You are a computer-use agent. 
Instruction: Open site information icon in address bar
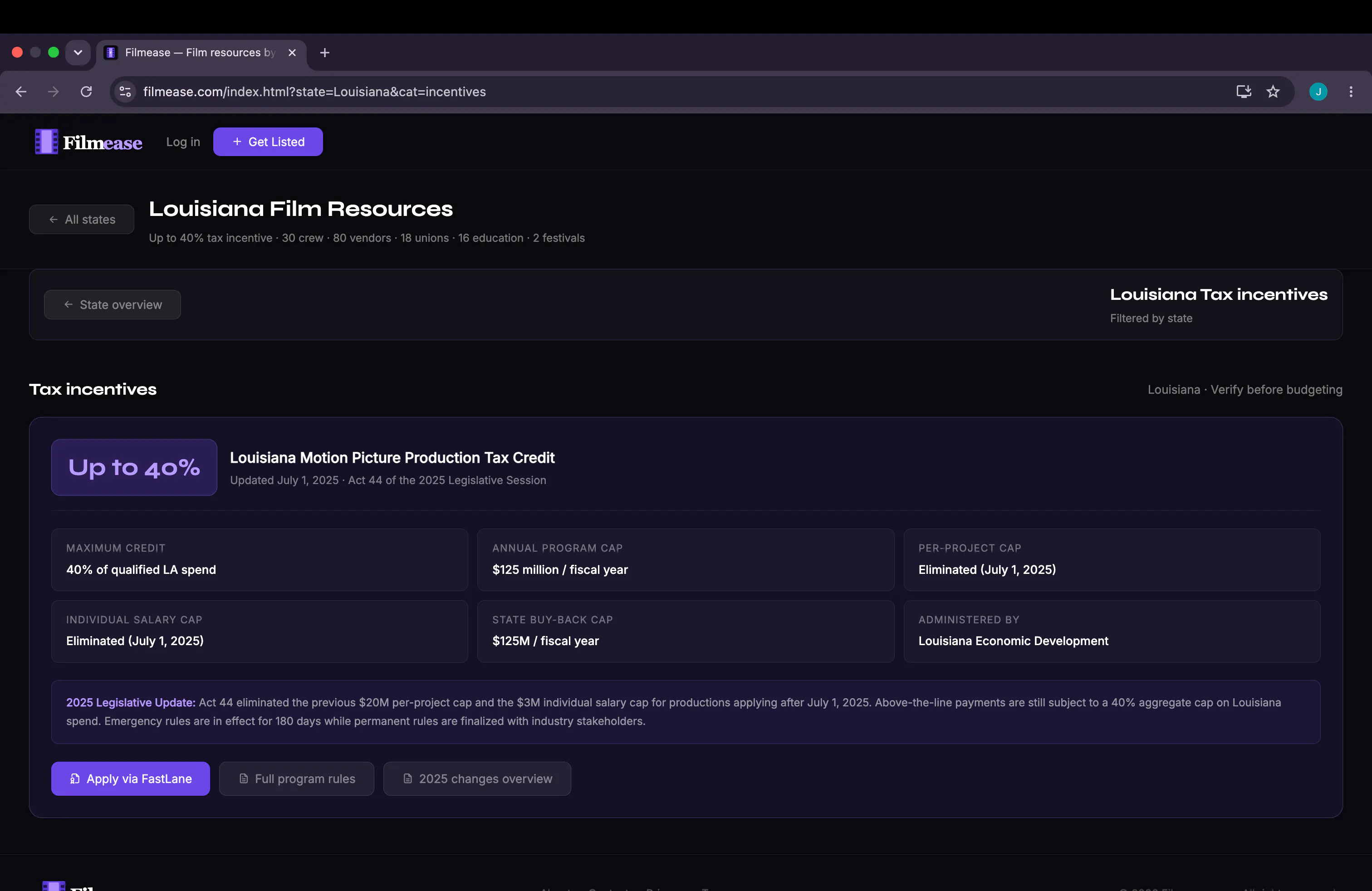point(125,92)
